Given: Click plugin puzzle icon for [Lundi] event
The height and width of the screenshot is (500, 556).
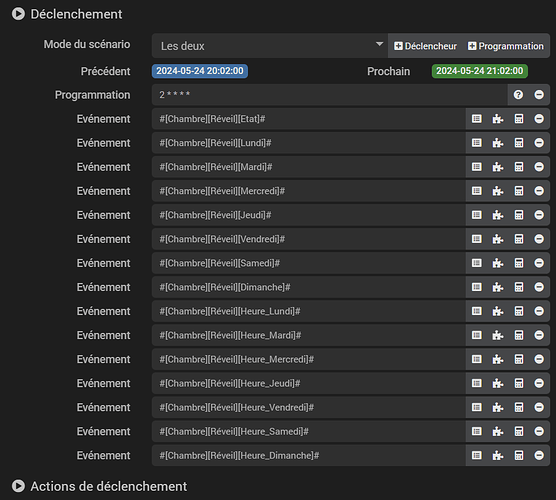Looking at the screenshot, I should click(497, 143).
